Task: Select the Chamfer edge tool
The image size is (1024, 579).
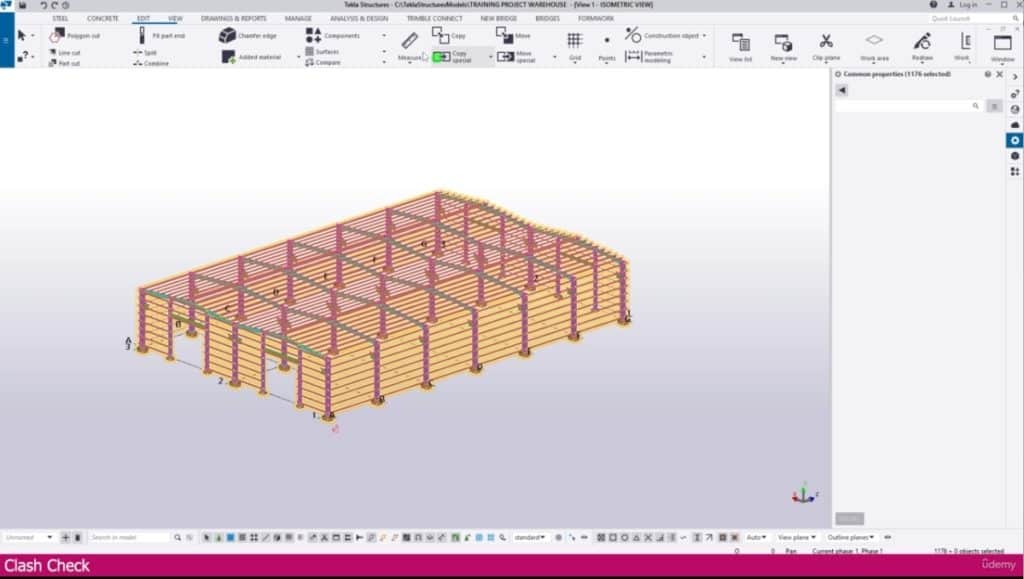Action: [x=248, y=35]
